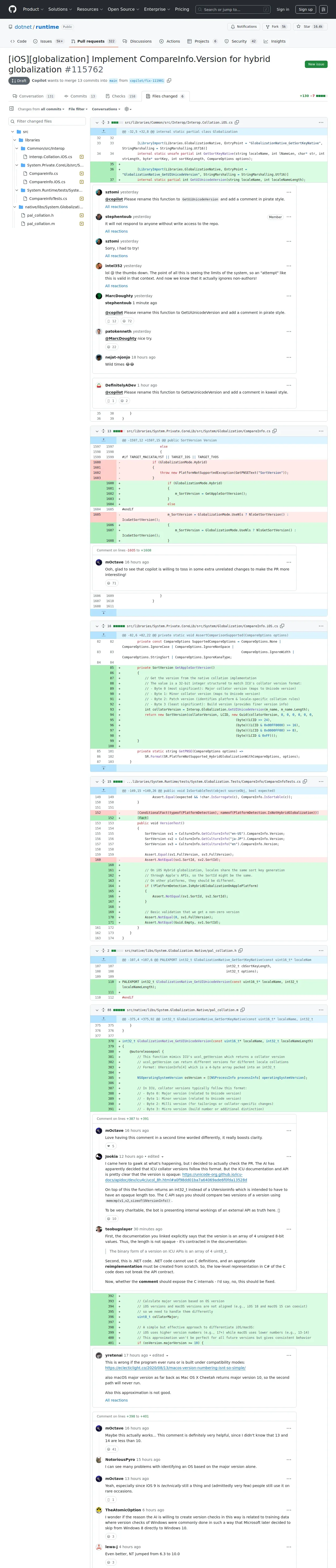Open options menu for CompareInfo.cs diff
The image size is (336, 1568).
coord(321,431)
